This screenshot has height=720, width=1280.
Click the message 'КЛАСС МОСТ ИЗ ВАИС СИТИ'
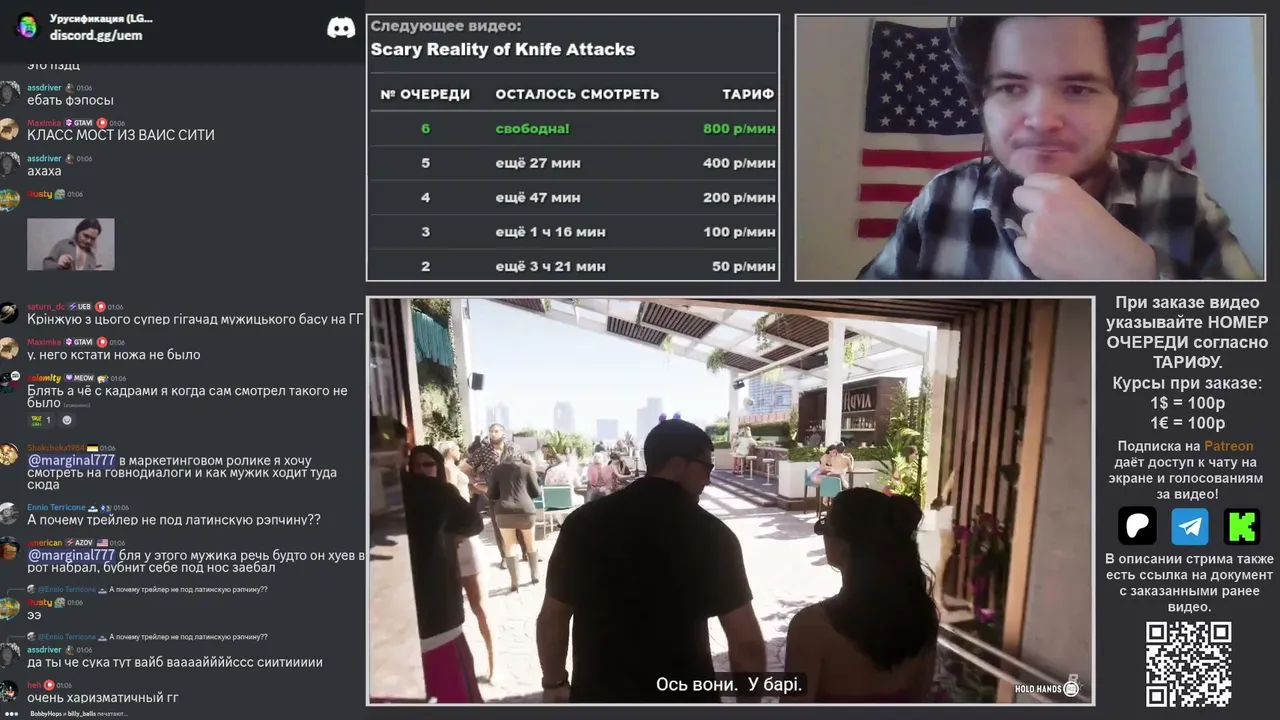[x=121, y=135]
